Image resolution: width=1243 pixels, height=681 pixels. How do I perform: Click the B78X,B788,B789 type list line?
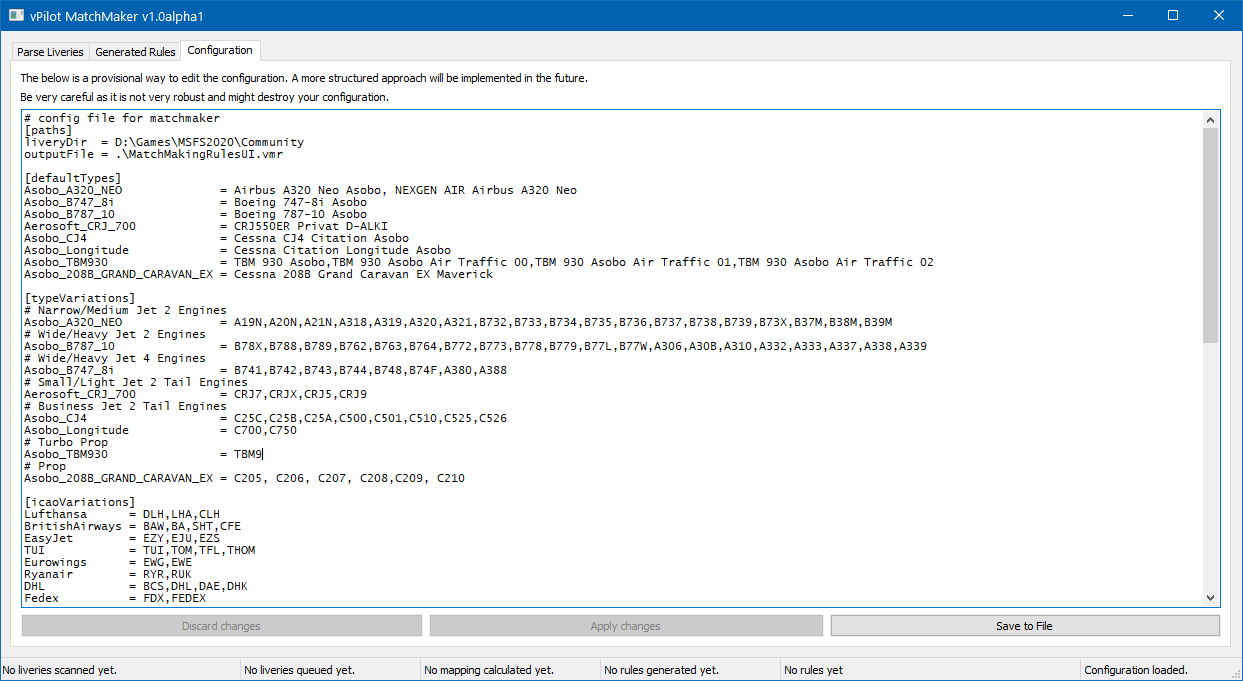(x=476, y=346)
